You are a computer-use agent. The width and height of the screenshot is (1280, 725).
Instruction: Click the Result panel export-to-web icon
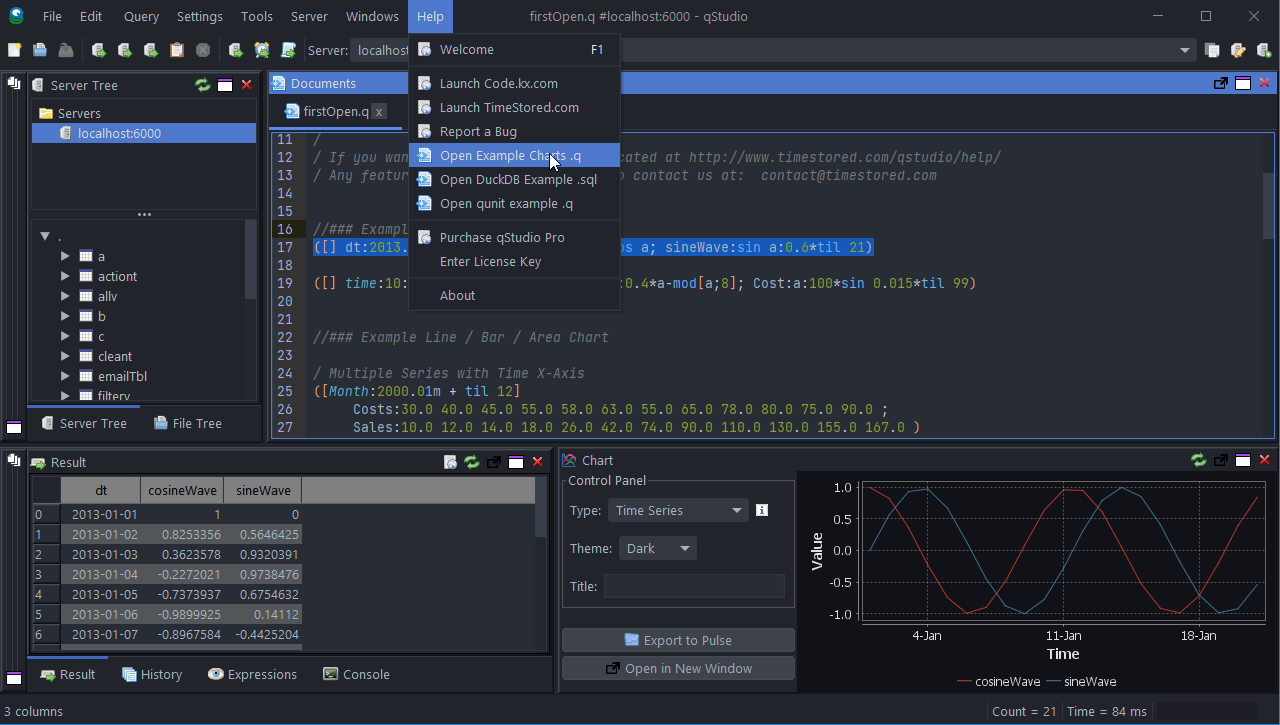point(451,462)
